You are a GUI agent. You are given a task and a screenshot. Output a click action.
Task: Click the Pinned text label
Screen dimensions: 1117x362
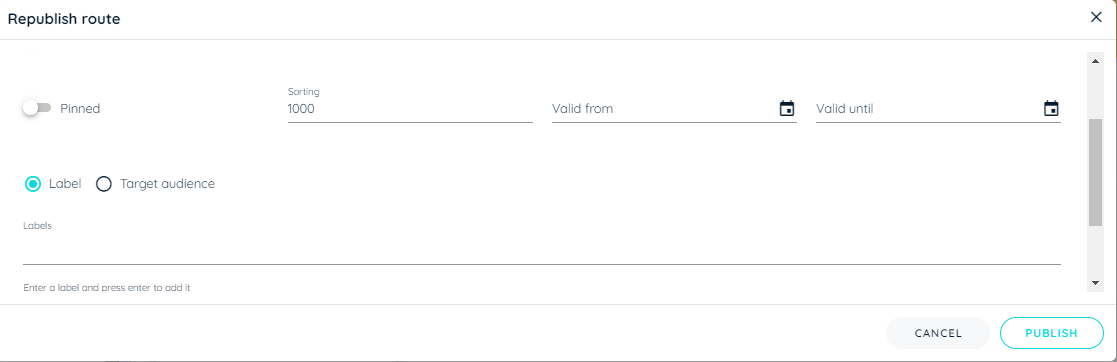[80, 109]
